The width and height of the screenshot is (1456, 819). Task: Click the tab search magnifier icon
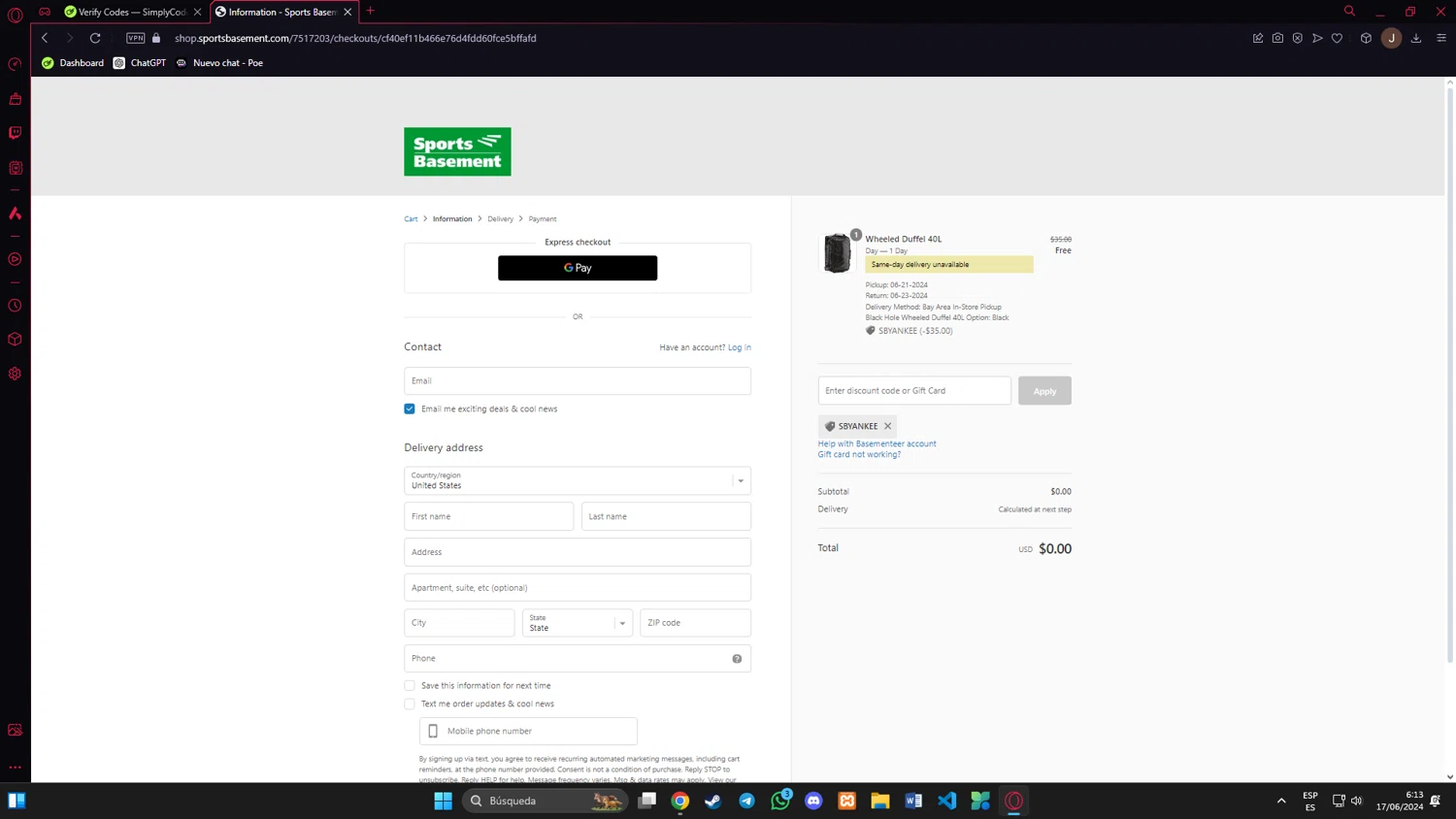1349,12
